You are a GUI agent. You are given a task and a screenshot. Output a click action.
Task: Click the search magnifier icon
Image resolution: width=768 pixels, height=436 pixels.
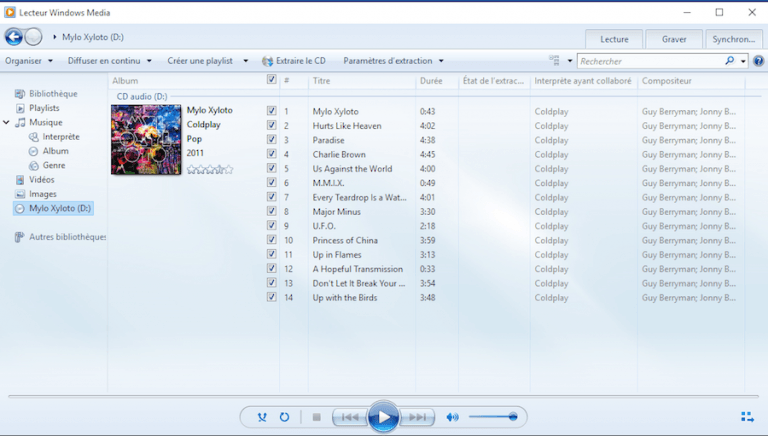(730, 61)
